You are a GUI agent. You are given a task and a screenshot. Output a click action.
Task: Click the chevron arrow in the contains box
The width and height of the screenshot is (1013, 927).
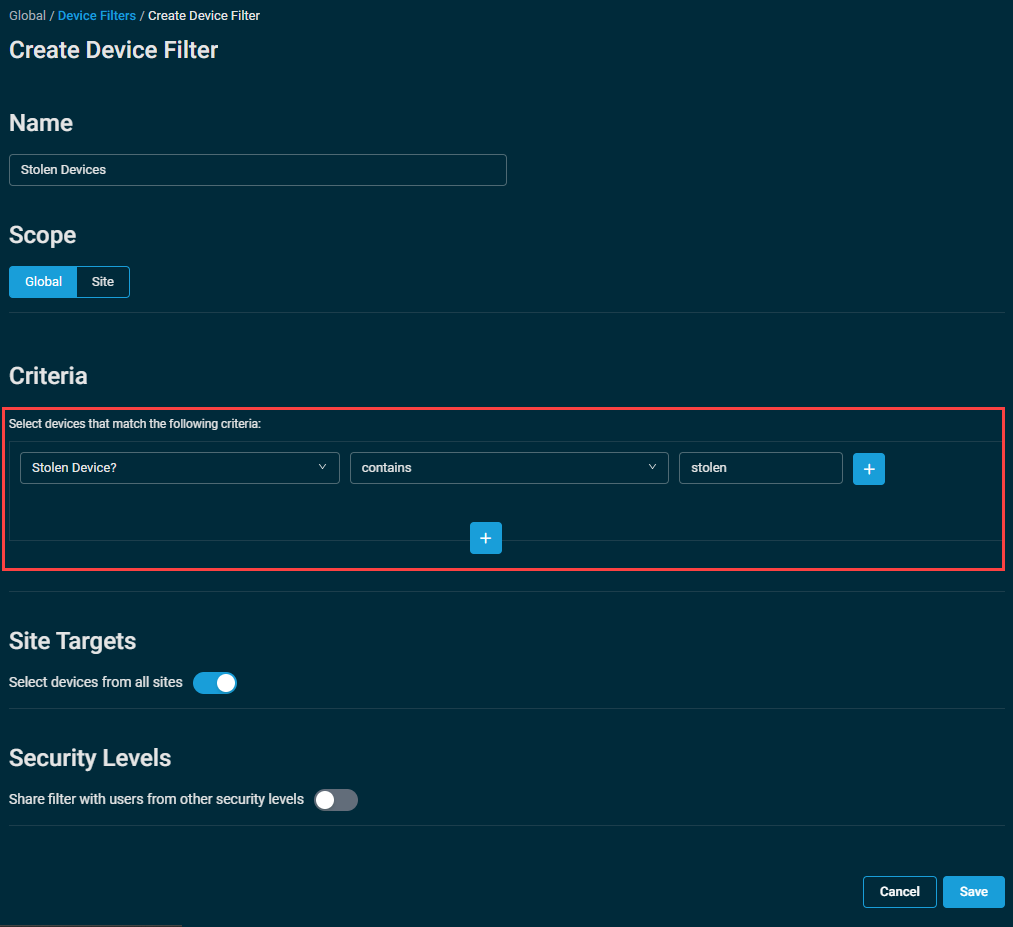point(652,467)
